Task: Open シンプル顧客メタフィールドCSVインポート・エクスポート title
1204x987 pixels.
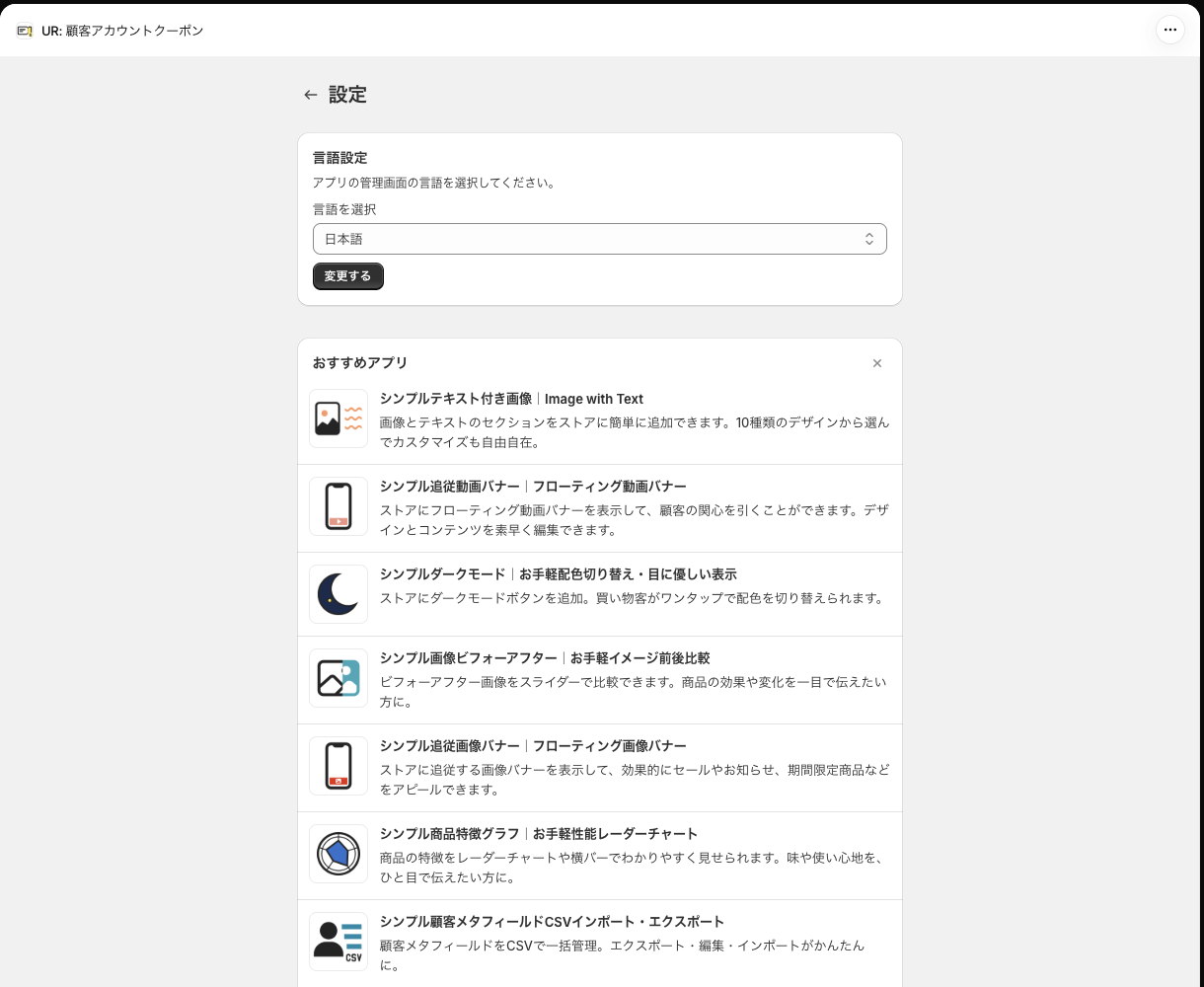Action: click(x=552, y=922)
